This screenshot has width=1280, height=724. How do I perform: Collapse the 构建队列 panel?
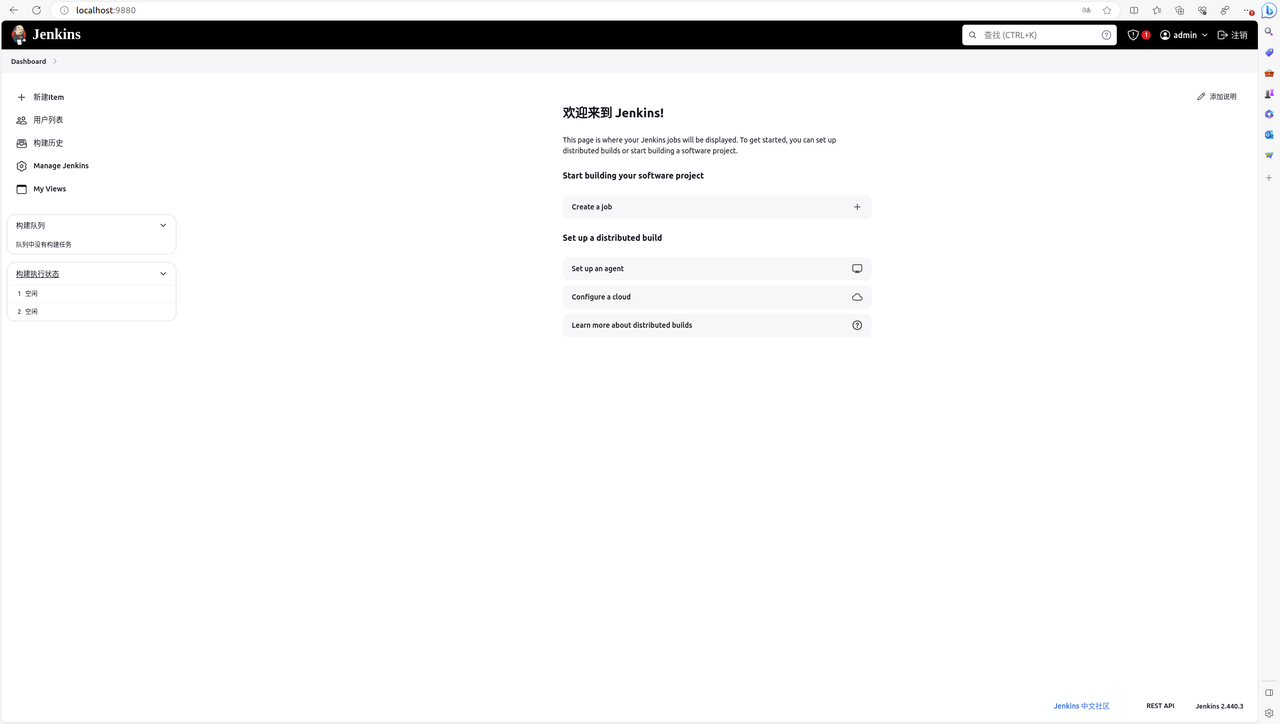(x=163, y=225)
